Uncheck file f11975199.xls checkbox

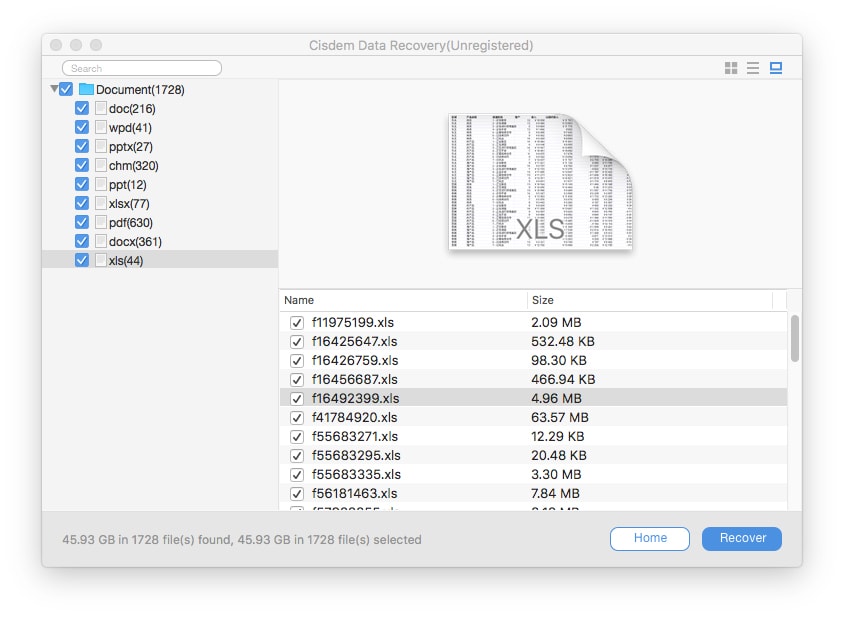297,322
